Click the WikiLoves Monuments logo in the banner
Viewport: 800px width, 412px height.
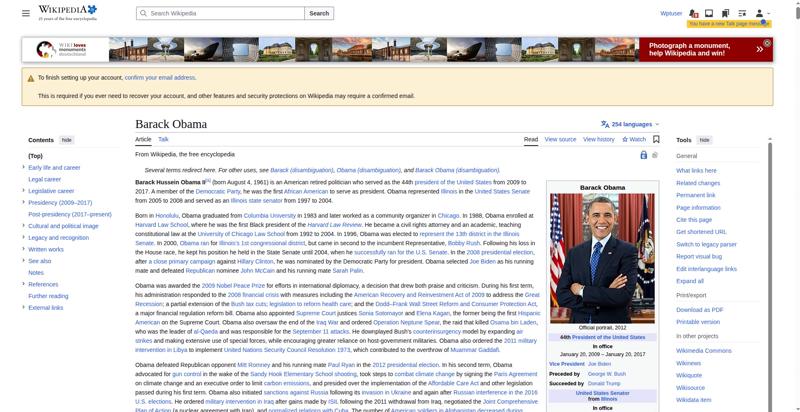coord(61,49)
